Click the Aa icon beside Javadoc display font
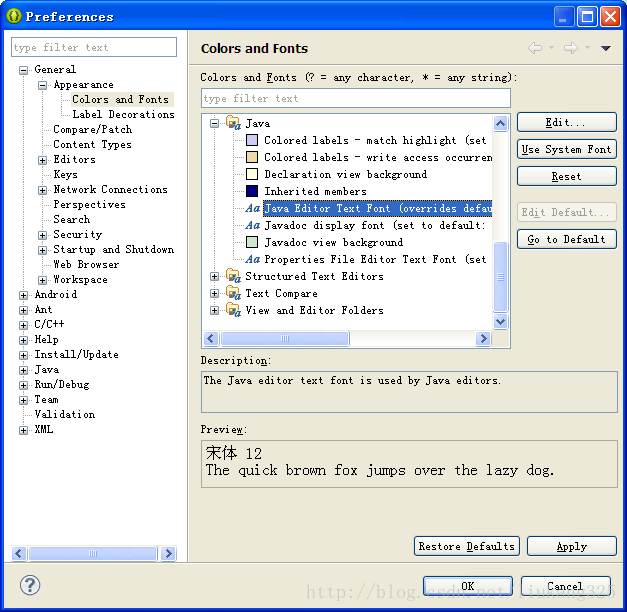627x612 pixels. 253,225
